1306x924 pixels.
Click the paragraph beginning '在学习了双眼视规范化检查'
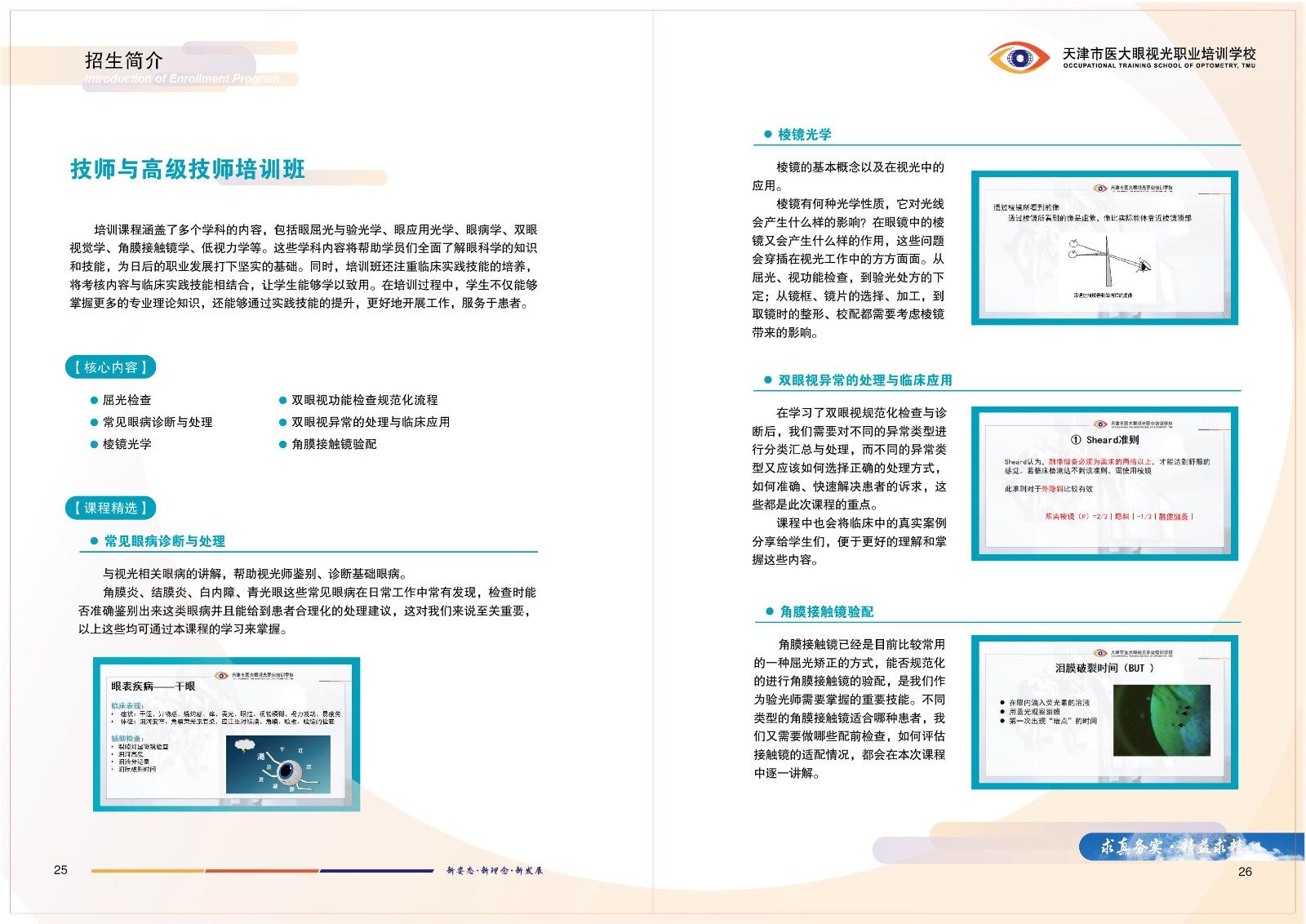pyautogui.click(x=849, y=459)
